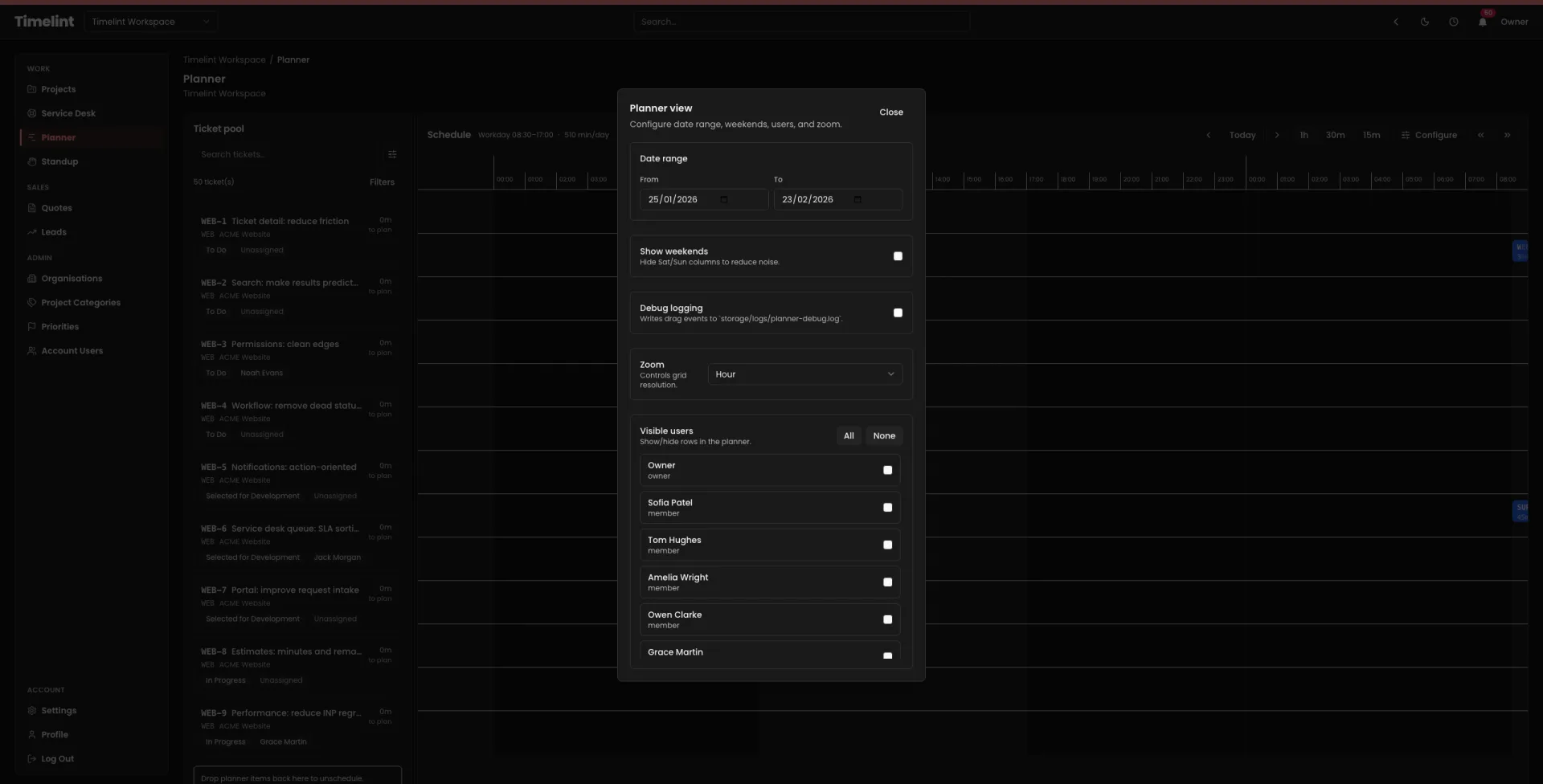Viewport: 1543px width, 784px height.
Task: Select the Planner icon in the sidebar
Action: click(31, 137)
